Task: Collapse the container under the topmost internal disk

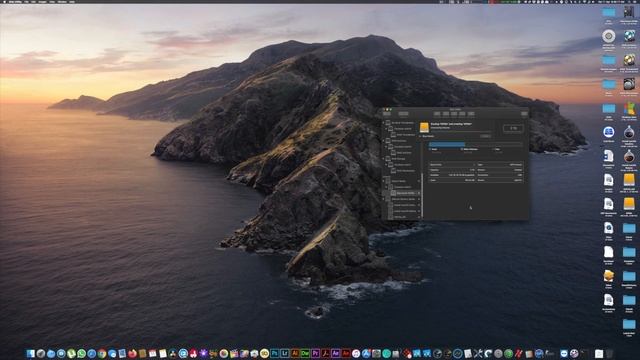Action: pos(386,129)
